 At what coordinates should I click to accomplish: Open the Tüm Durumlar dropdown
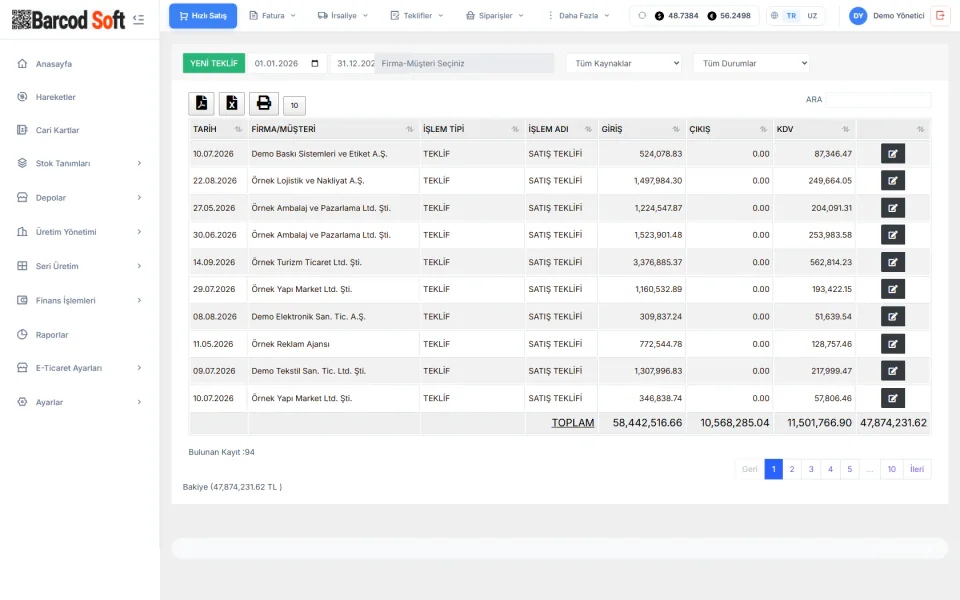pos(751,63)
